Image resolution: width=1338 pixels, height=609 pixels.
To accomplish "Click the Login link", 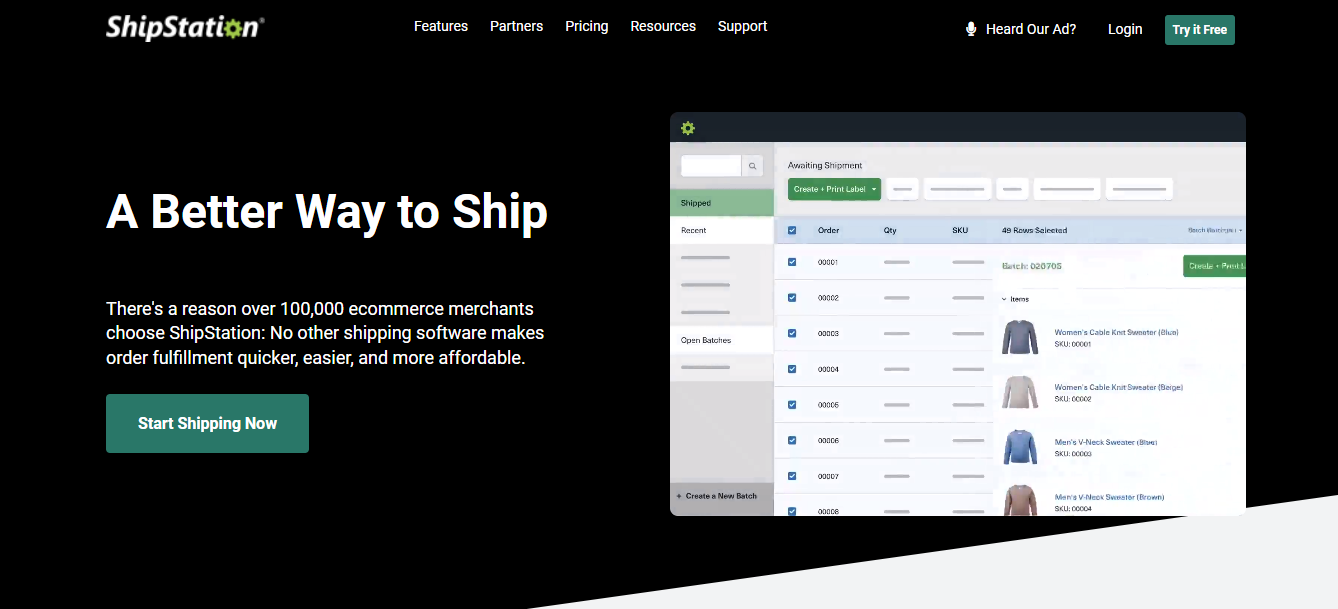I will tap(1125, 29).
